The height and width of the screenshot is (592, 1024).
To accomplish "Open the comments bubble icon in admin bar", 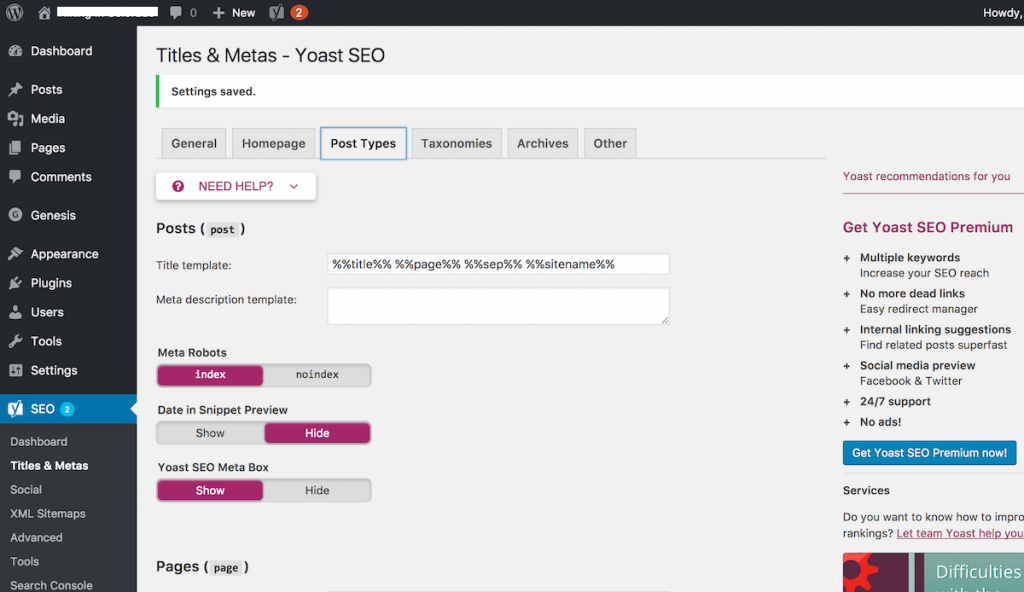I will 176,12.
